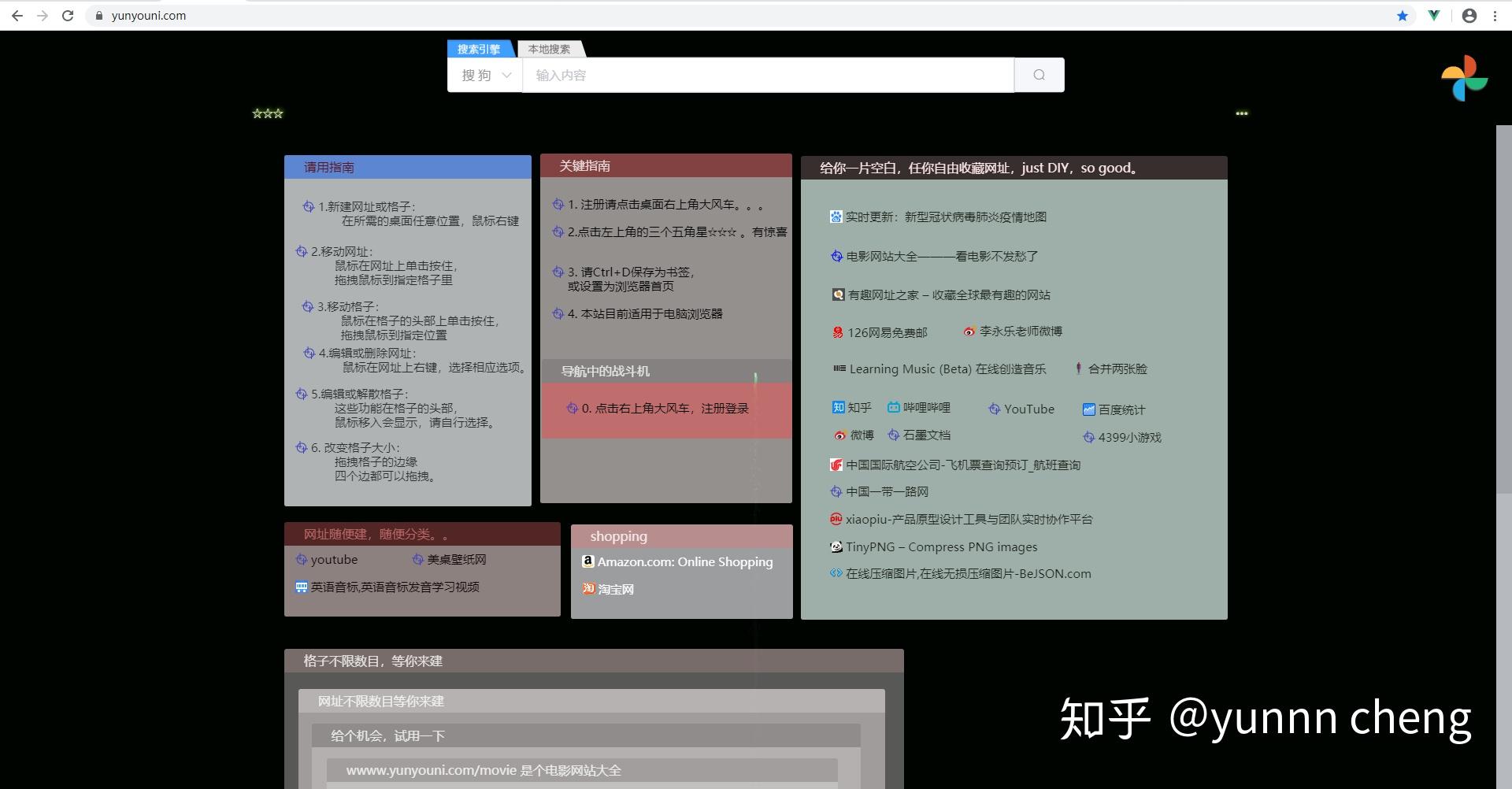This screenshot has height=789, width=1512.
Task: Click the 知乎 icon link
Action: click(x=852, y=407)
